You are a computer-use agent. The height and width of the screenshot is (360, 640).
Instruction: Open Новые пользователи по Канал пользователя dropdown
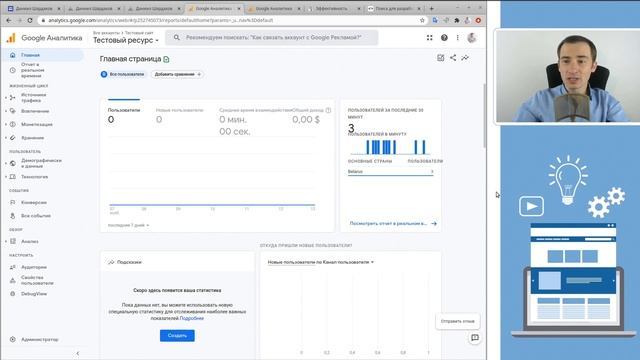[x=320, y=262]
